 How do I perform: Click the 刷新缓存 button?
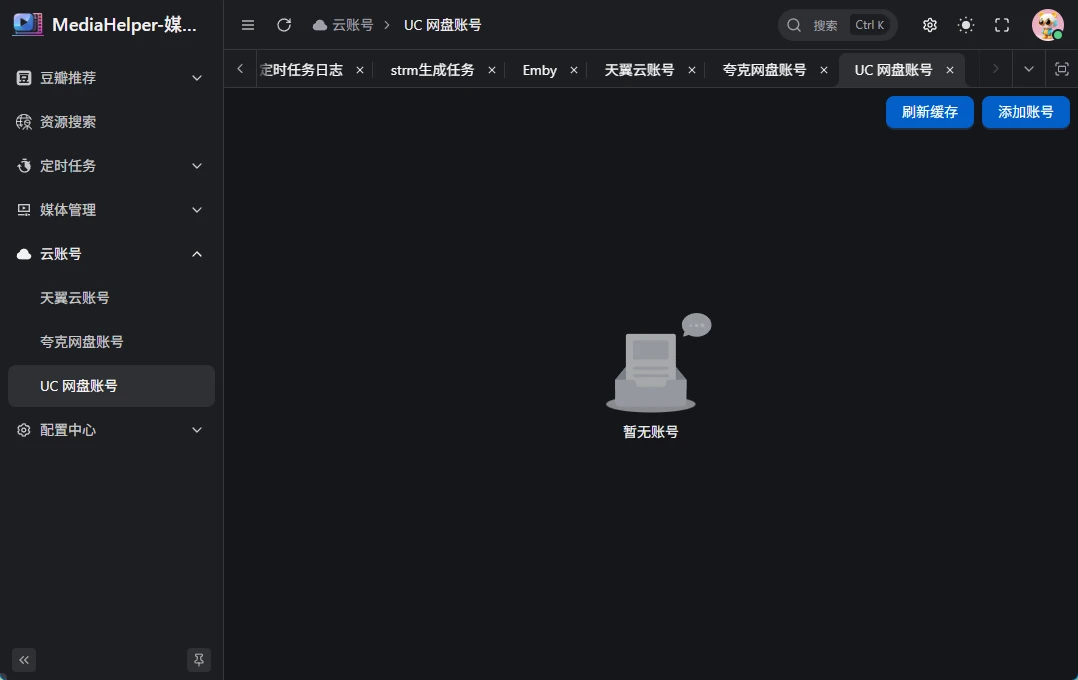(929, 112)
